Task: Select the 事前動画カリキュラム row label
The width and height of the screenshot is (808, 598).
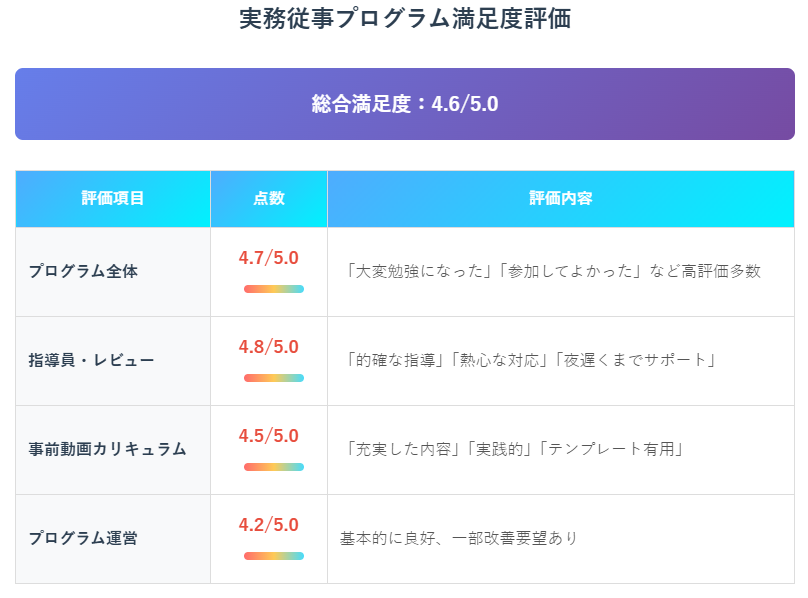Action: 107,450
